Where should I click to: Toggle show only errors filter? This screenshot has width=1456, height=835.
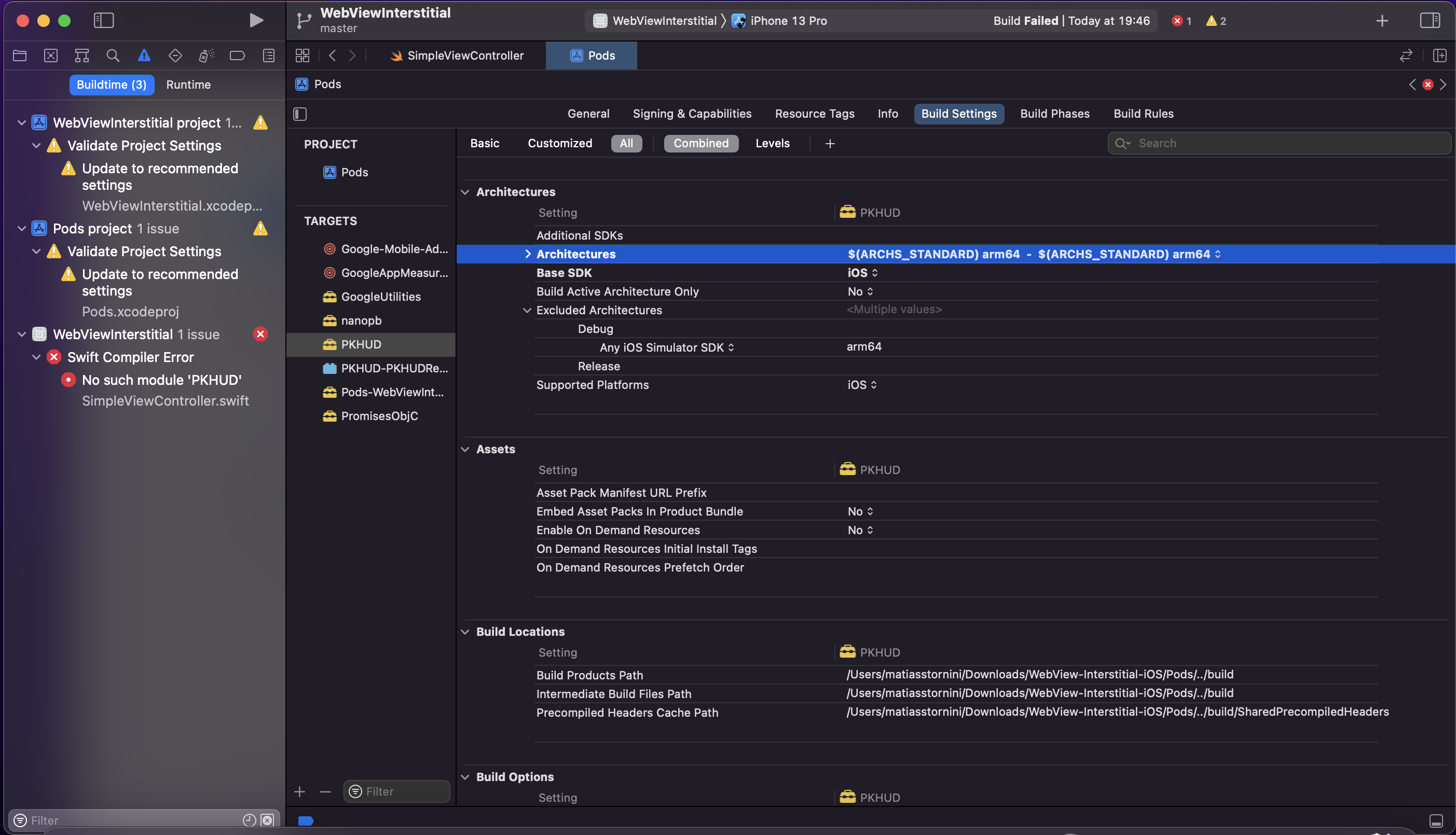pos(267,820)
